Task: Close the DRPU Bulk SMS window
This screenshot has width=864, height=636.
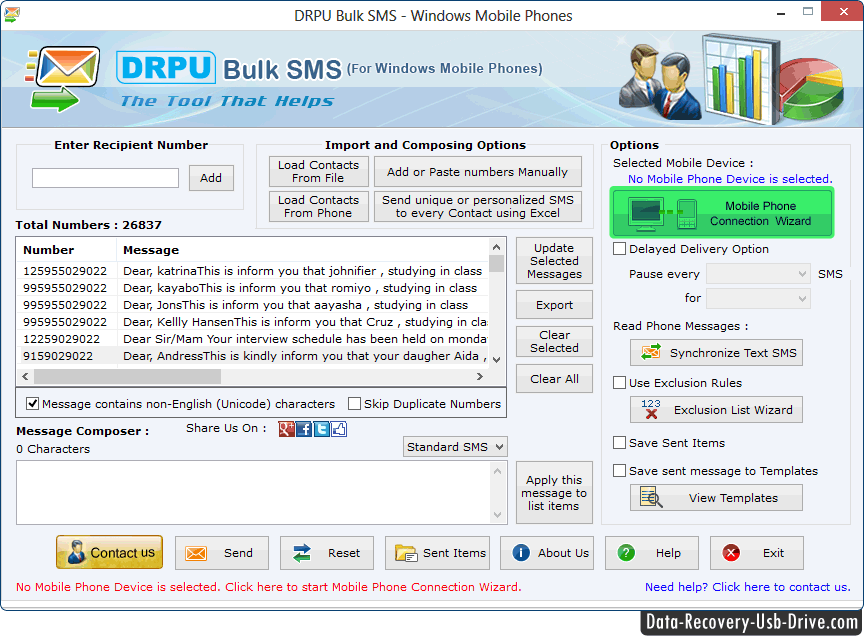Action: click(843, 11)
